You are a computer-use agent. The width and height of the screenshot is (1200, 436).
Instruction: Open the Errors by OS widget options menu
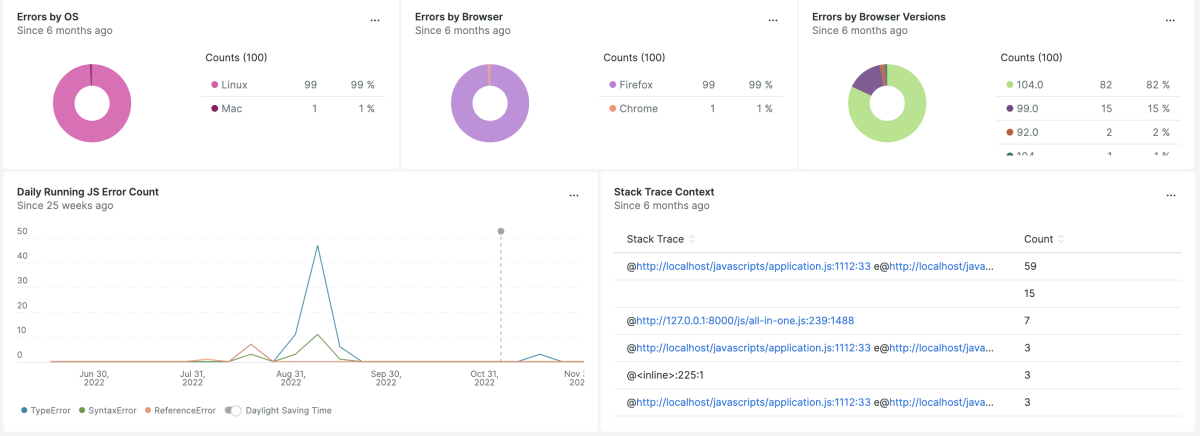point(375,20)
